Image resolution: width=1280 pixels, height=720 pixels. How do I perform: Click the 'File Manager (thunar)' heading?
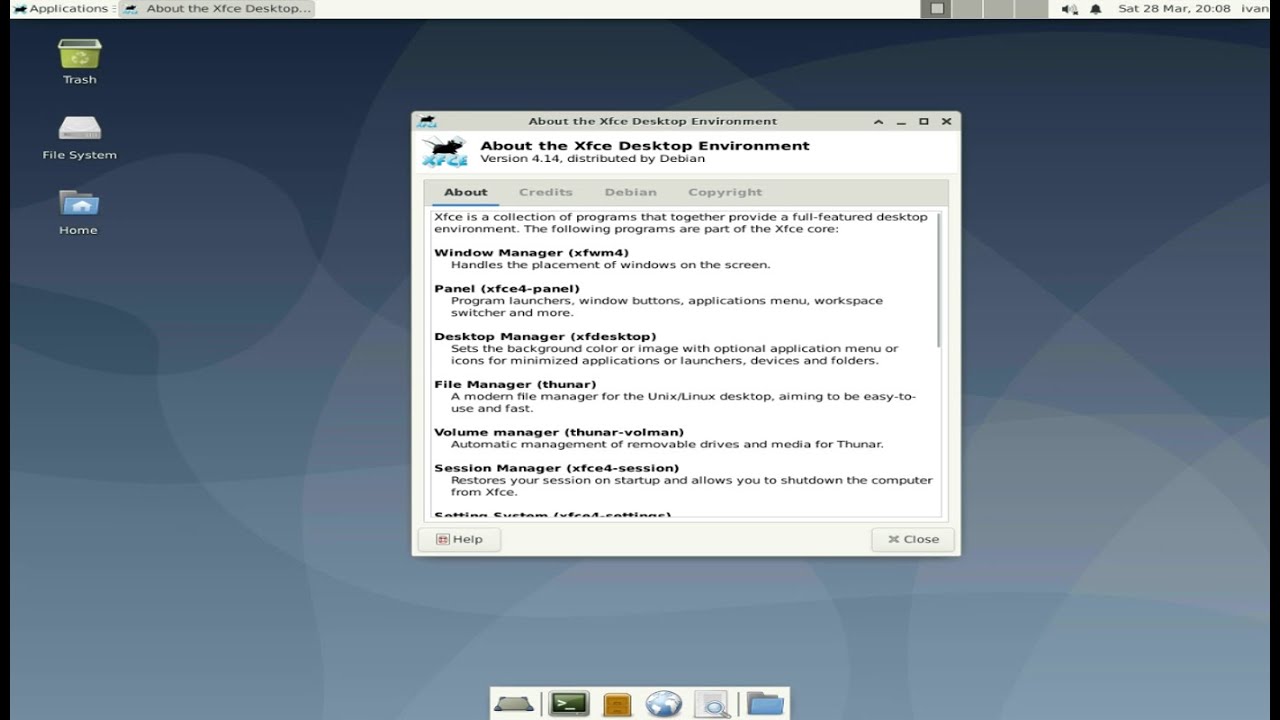(x=515, y=385)
